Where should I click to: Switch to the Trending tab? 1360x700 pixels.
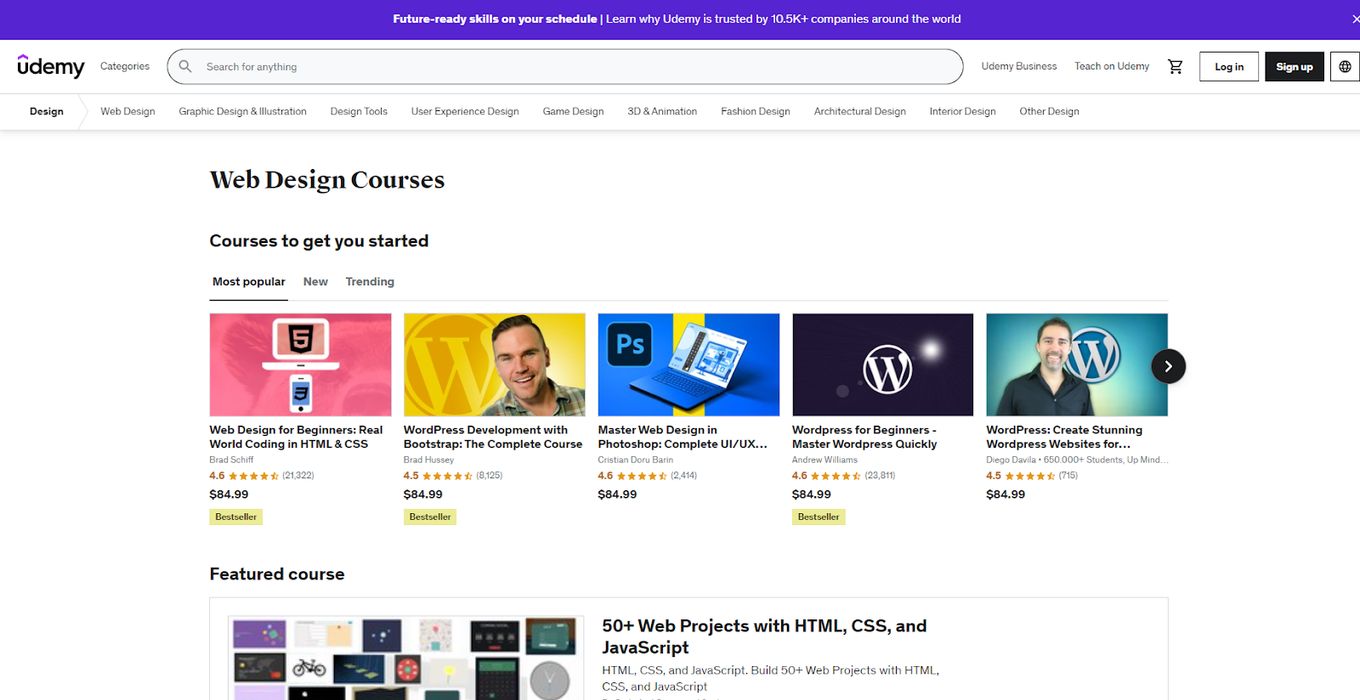pos(370,282)
